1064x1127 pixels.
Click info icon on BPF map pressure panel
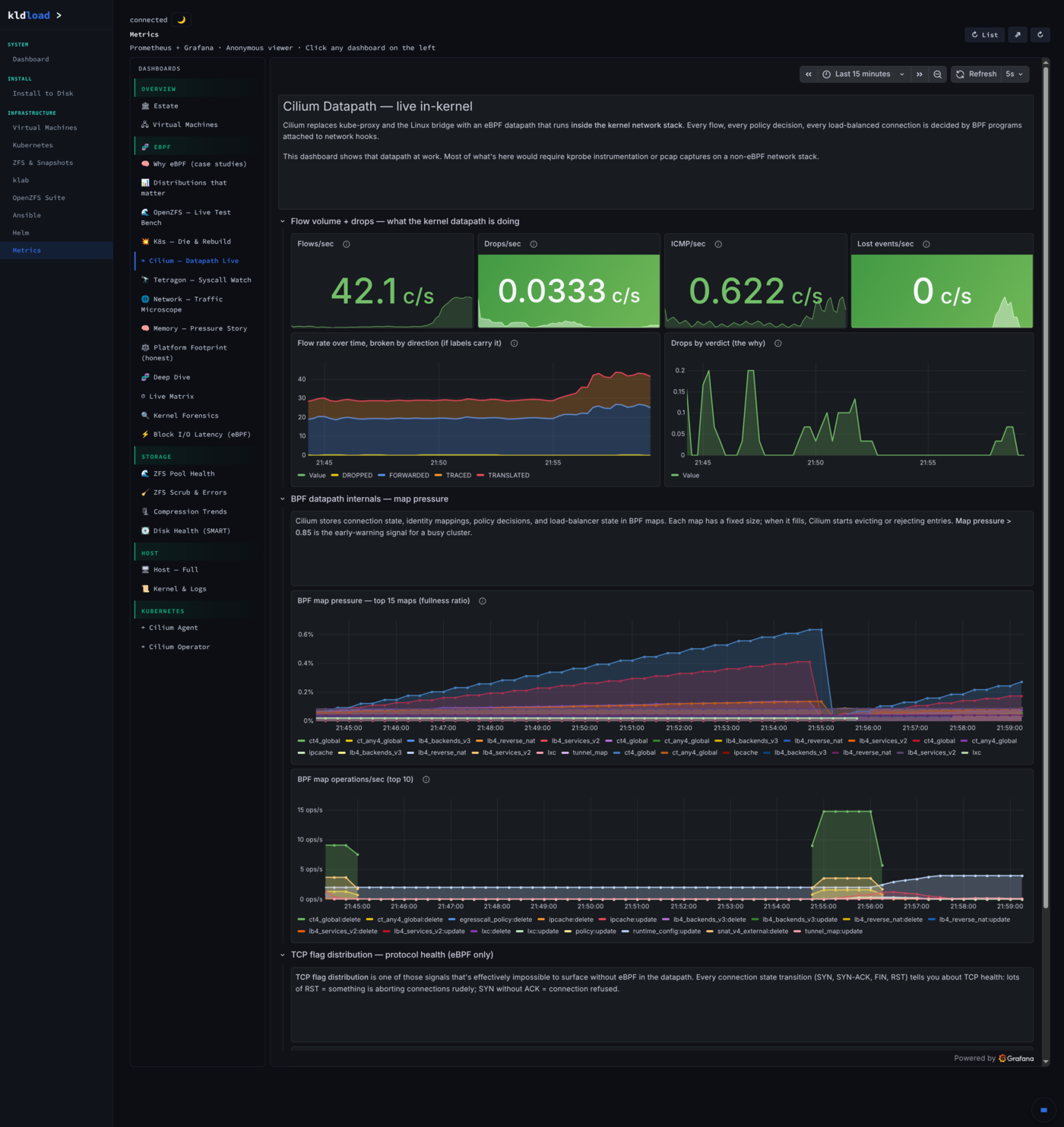coord(483,601)
